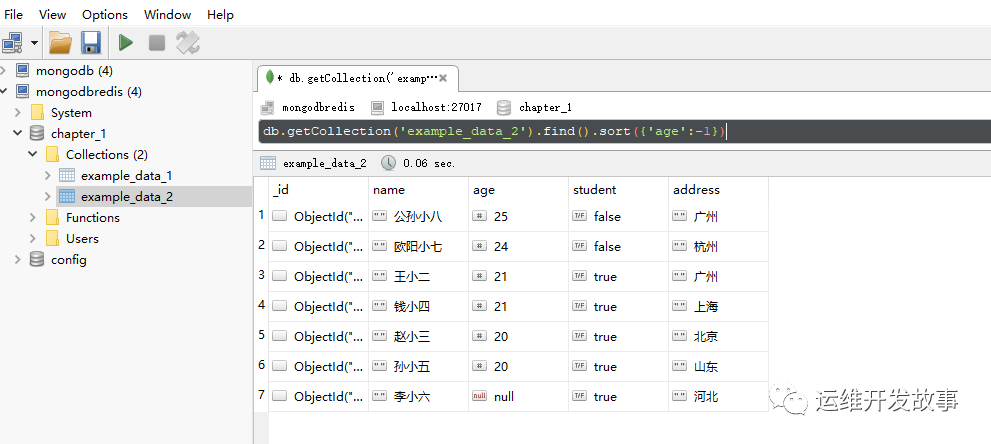Screen dimensions: 991x444
Task: Select the config database
Action: click(69, 260)
